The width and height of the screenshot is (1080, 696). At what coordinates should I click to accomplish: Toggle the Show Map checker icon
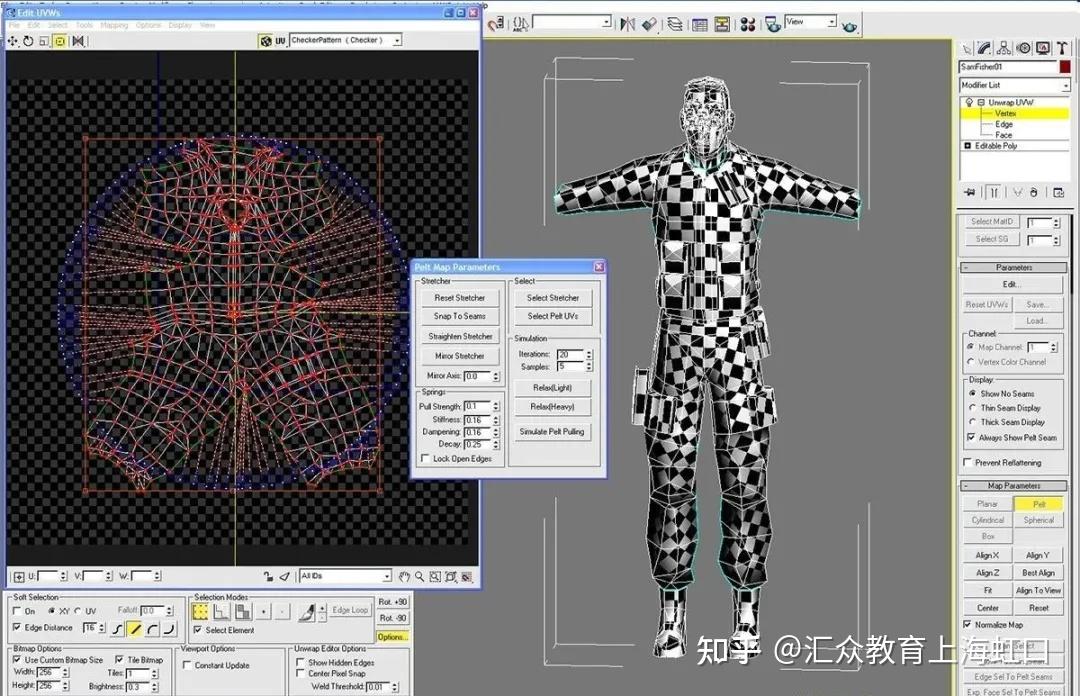click(266, 41)
